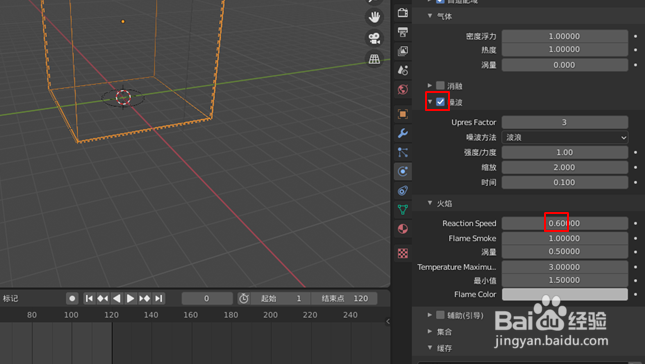
Task: Animate Flame Color via its dot
Action: 636,294
